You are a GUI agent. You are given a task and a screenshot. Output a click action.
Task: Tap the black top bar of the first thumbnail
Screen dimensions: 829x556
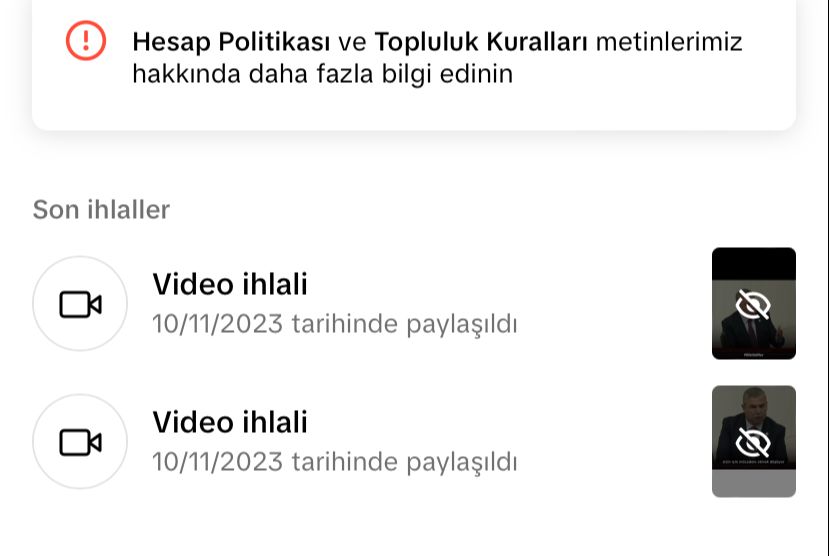[754, 263]
